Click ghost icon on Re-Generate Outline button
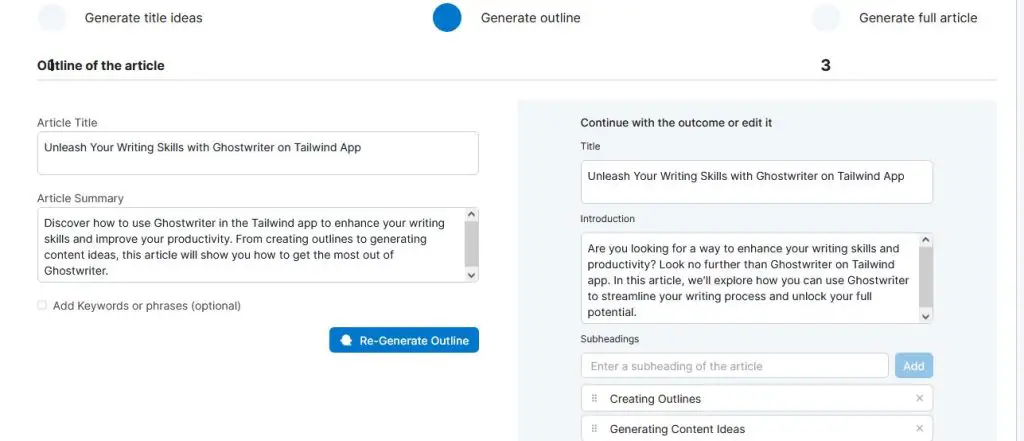 click(347, 340)
